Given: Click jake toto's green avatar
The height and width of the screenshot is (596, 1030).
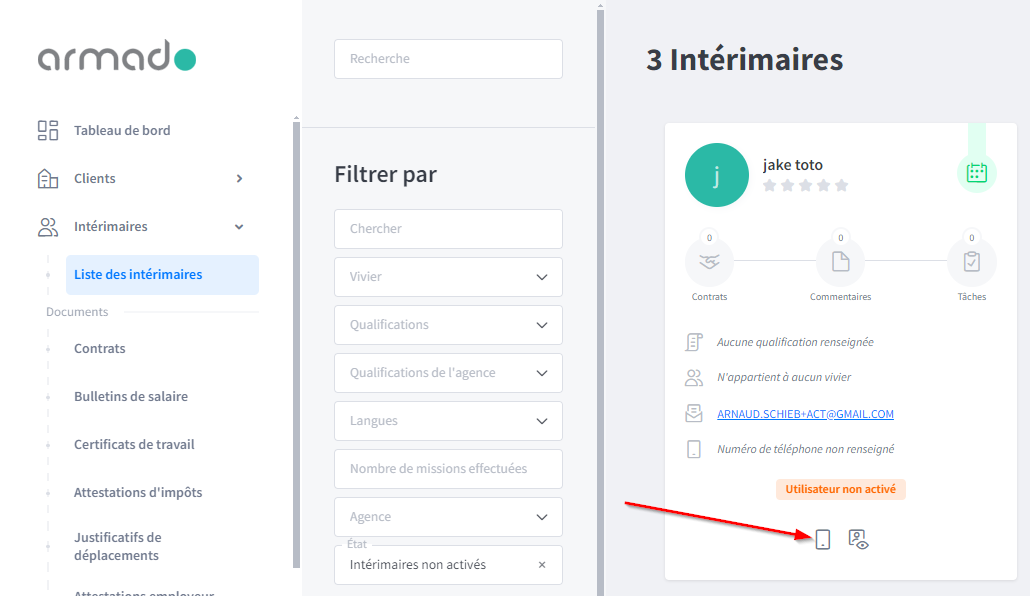Looking at the screenshot, I should coord(717,175).
